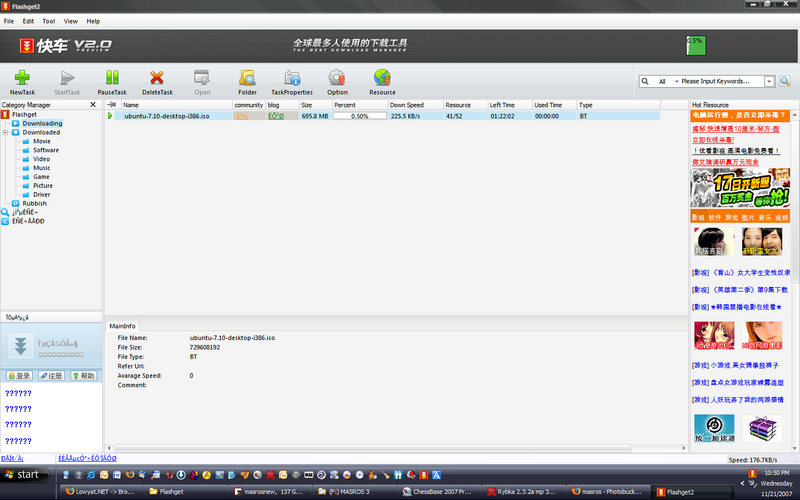Collapse the Downloaded category tree node
Image resolution: width=800 pixels, height=500 pixels.
pyautogui.click(x=5, y=132)
